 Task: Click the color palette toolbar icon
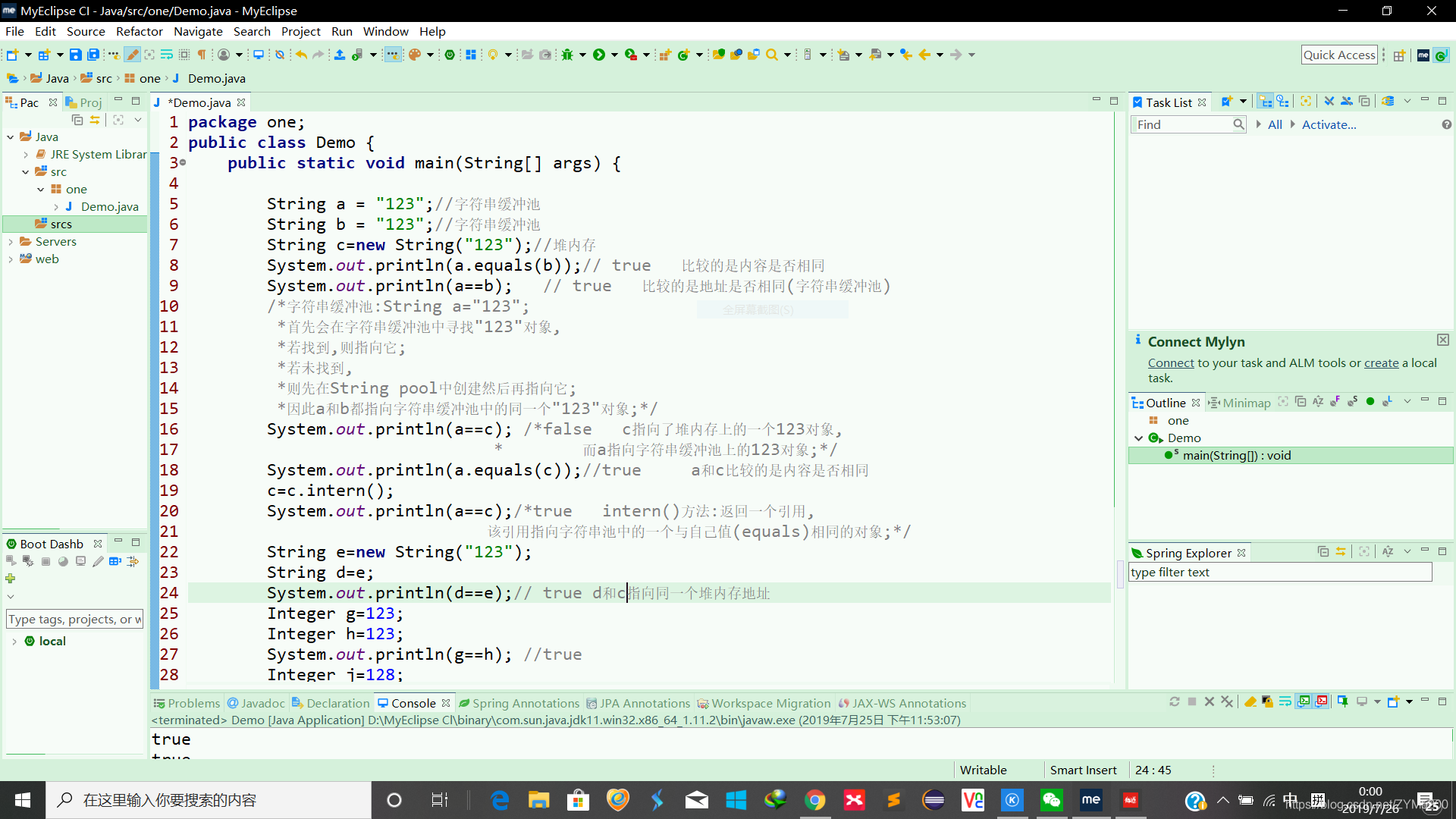coord(415,55)
